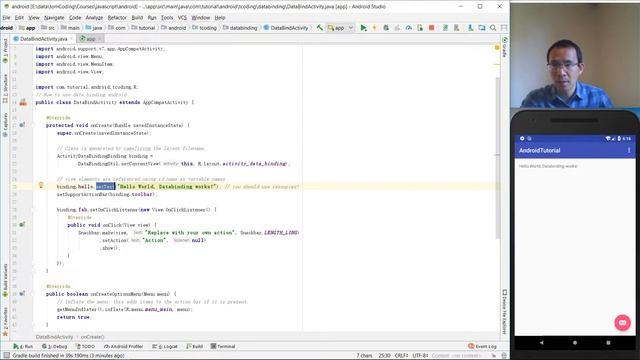
Task: Open the app run configuration dropdown
Action: [340, 28]
